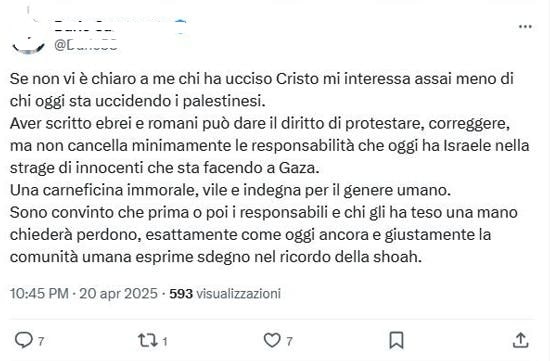
Task: Bookmark this post
Action: [x=396, y=340]
